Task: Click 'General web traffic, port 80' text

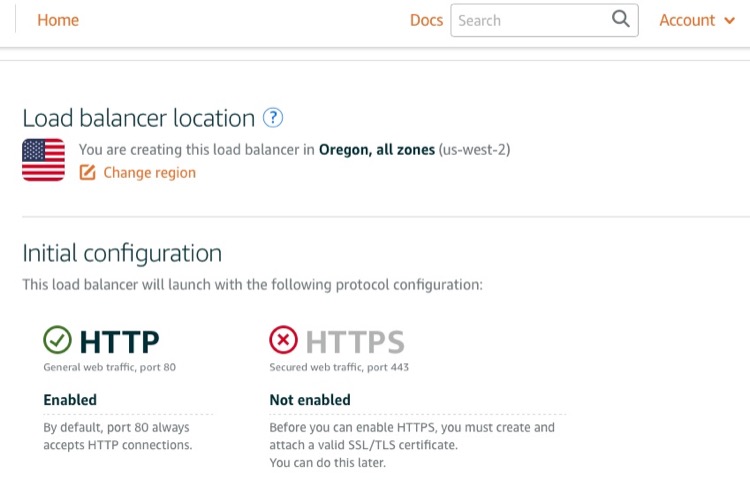Action: [x=110, y=367]
